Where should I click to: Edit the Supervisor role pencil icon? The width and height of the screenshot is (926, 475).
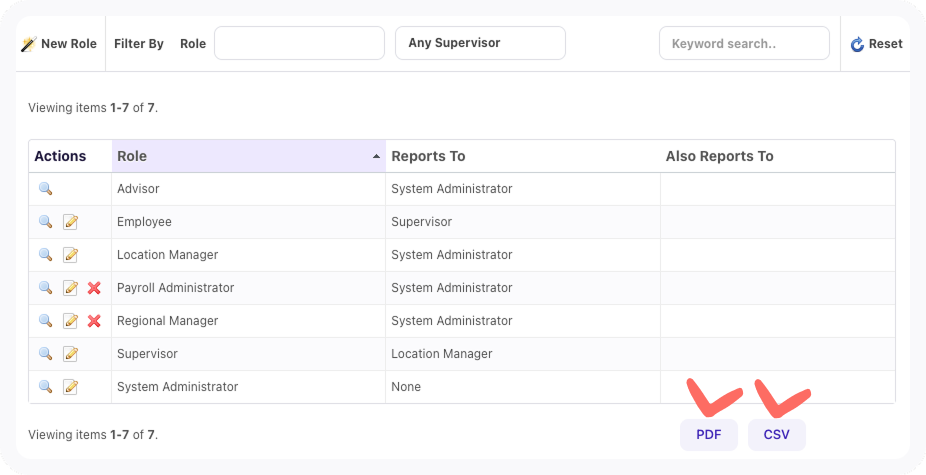70,354
